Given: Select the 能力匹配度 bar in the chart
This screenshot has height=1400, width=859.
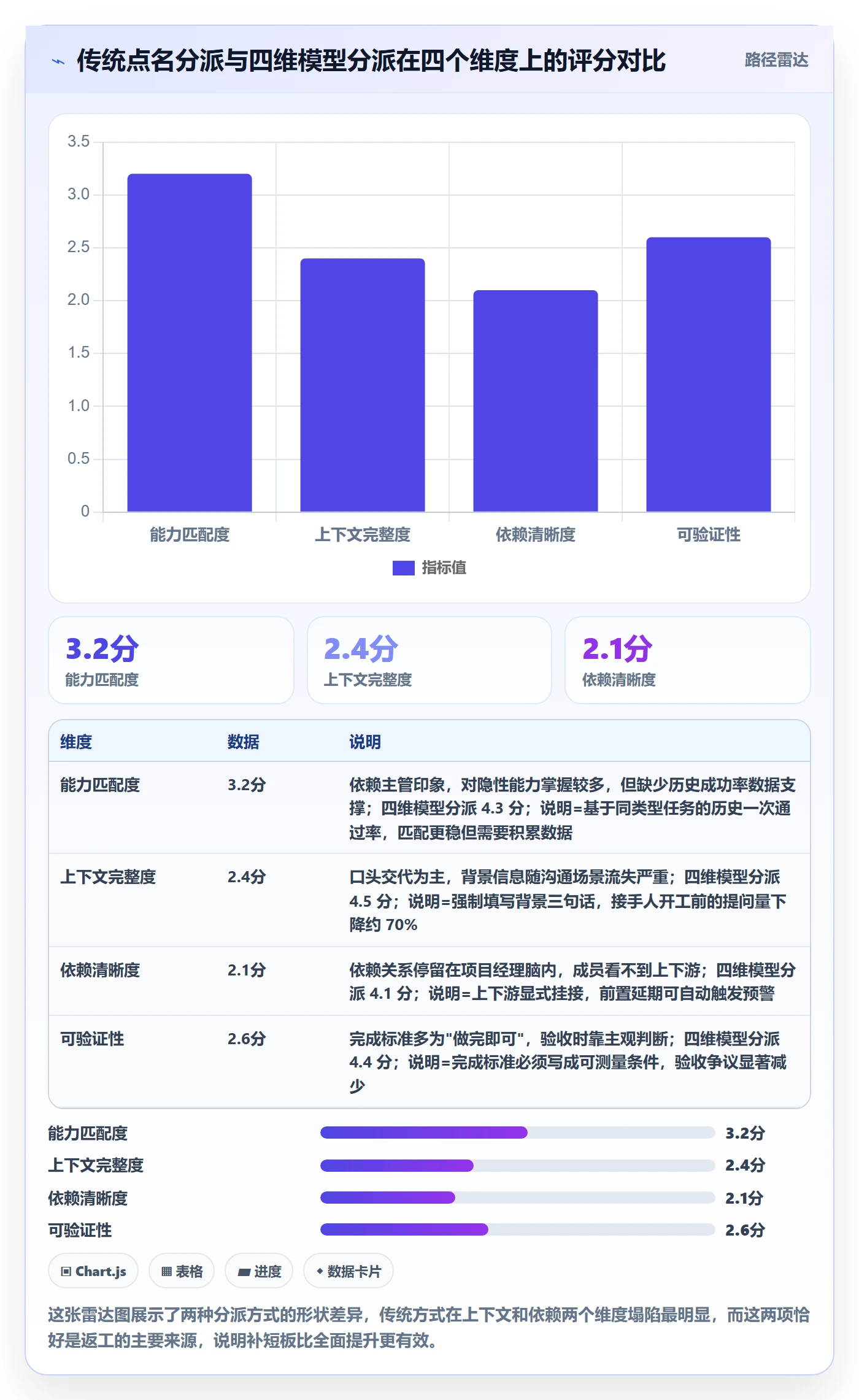Looking at the screenshot, I should [x=190, y=342].
